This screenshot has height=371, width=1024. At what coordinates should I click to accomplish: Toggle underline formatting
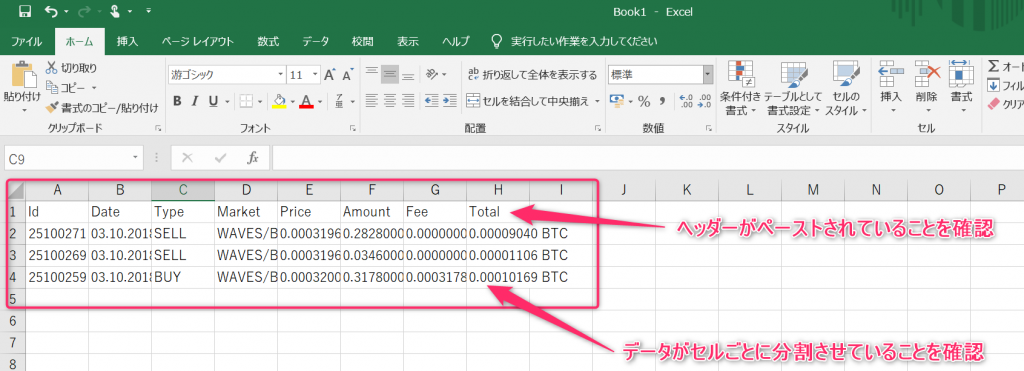(x=213, y=101)
